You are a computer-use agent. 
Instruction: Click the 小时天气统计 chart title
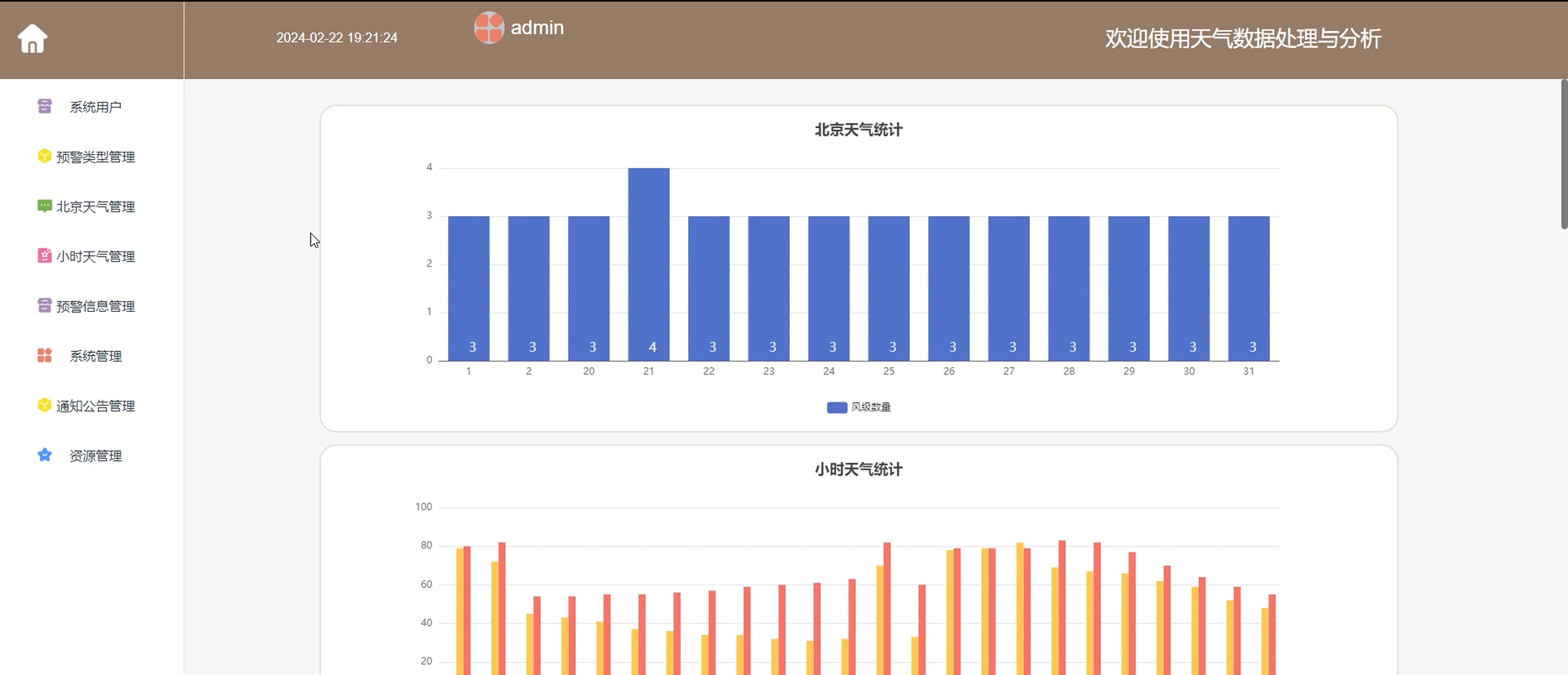[859, 469]
